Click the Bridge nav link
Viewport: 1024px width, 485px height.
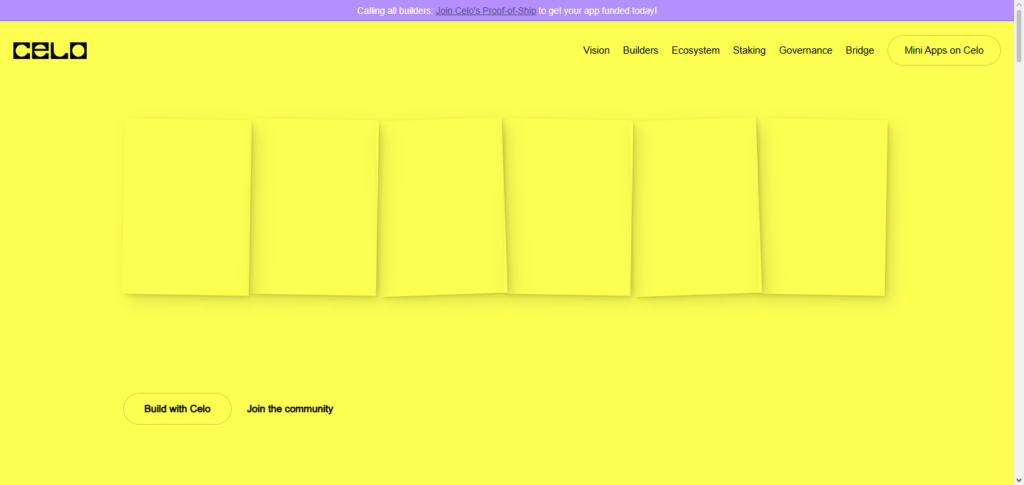[x=859, y=50]
